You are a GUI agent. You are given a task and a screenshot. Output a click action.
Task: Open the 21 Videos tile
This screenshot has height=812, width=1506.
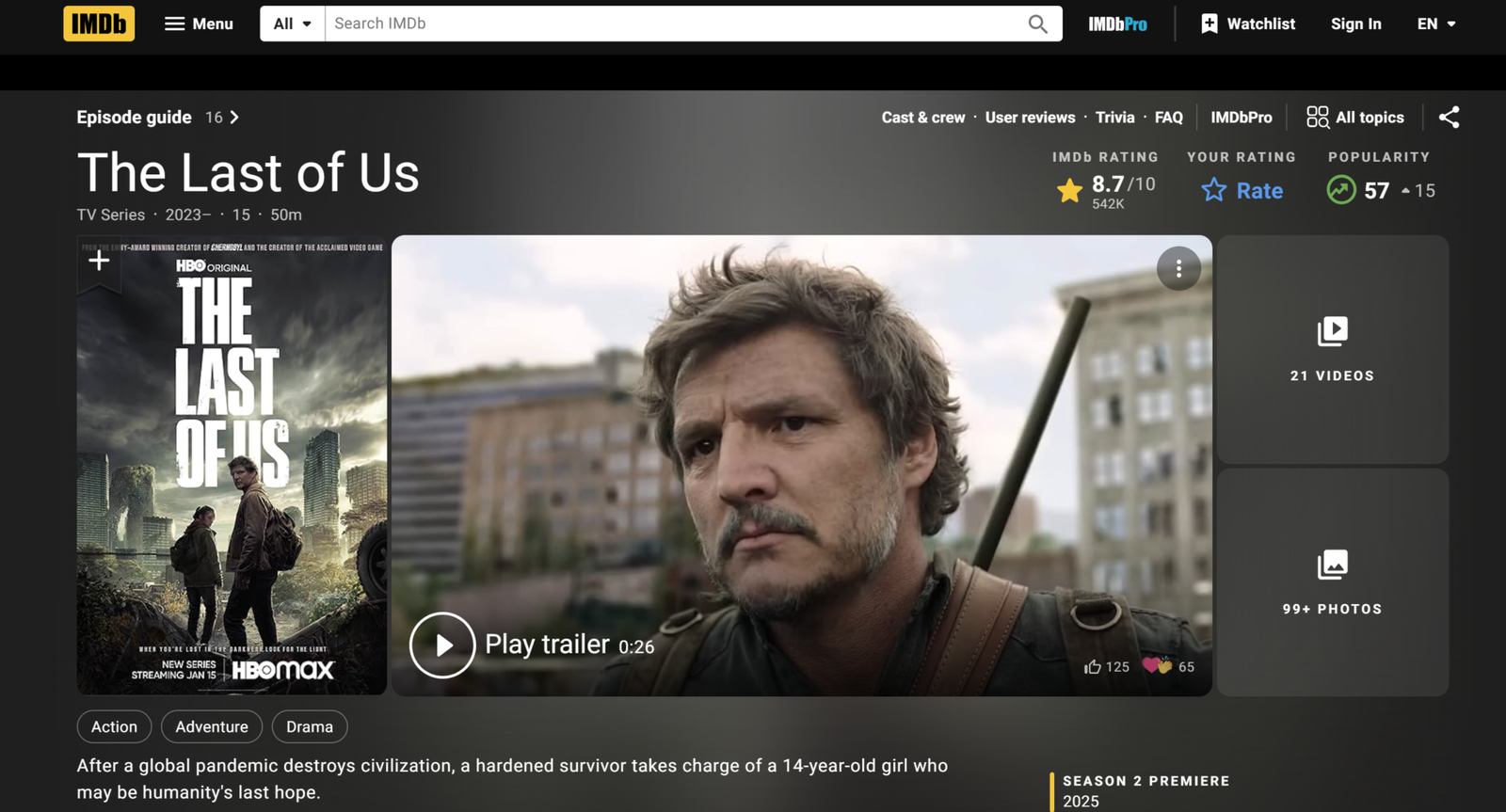[x=1332, y=349]
